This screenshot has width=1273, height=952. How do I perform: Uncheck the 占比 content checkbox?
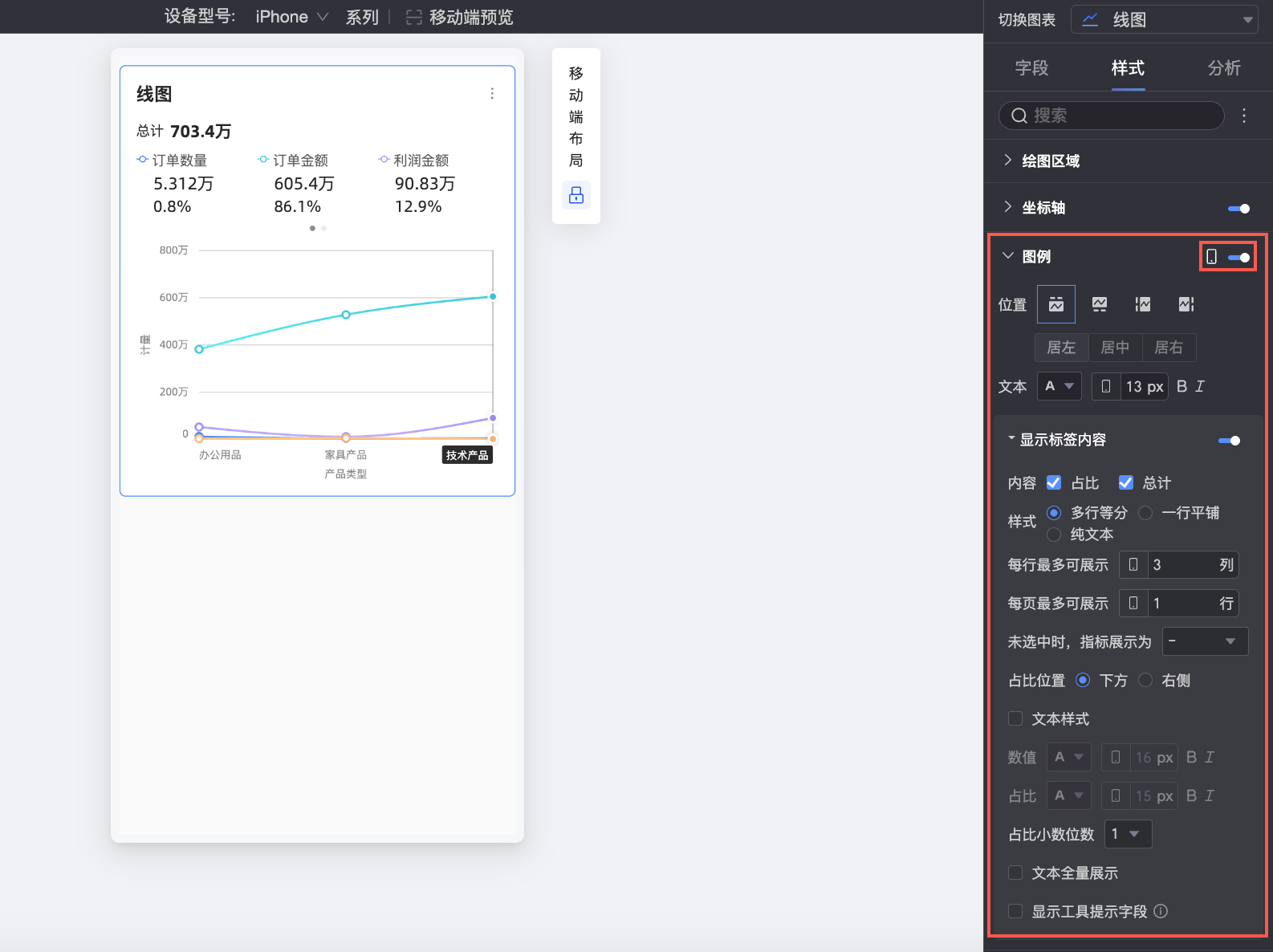tap(1054, 482)
